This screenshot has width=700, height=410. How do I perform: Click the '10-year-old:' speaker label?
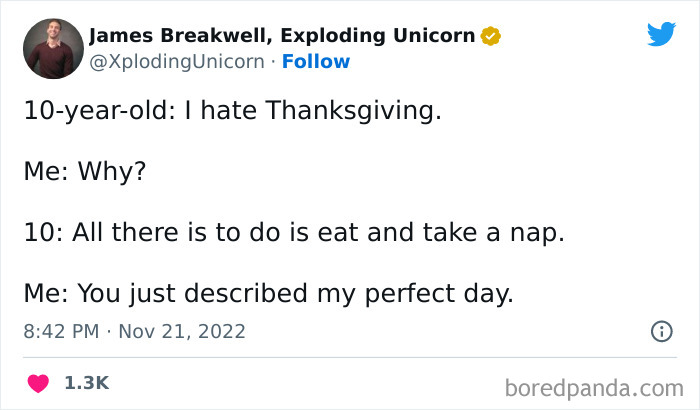click(98, 112)
